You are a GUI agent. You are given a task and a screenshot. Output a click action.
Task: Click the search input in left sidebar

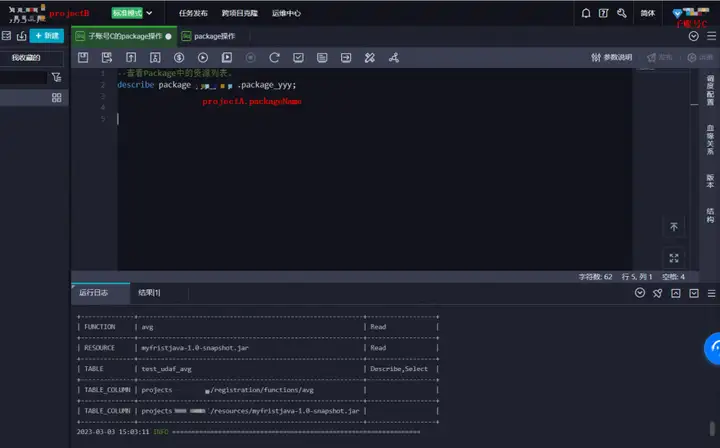tap(23, 78)
